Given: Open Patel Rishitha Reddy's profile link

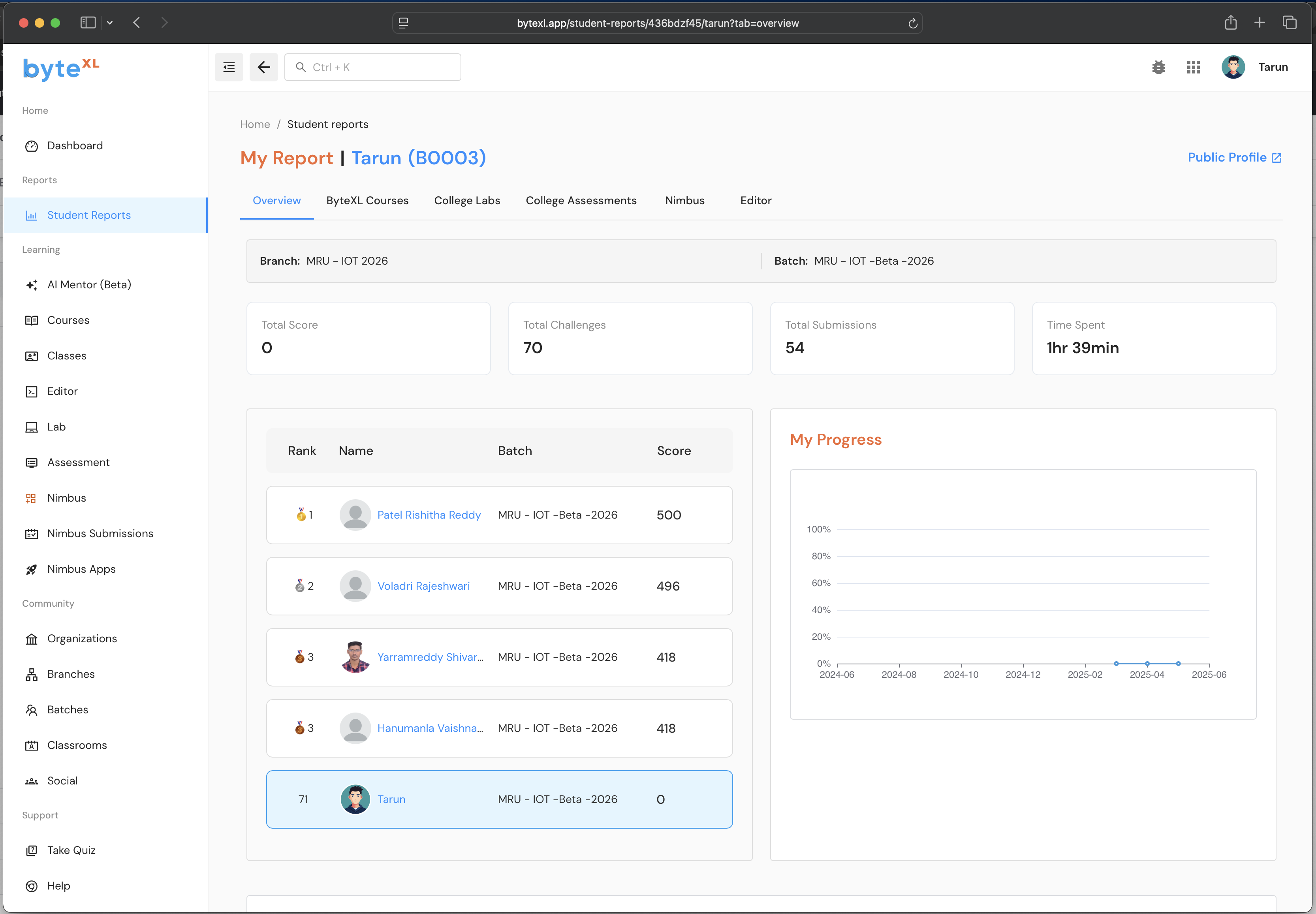Looking at the screenshot, I should click(x=429, y=515).
